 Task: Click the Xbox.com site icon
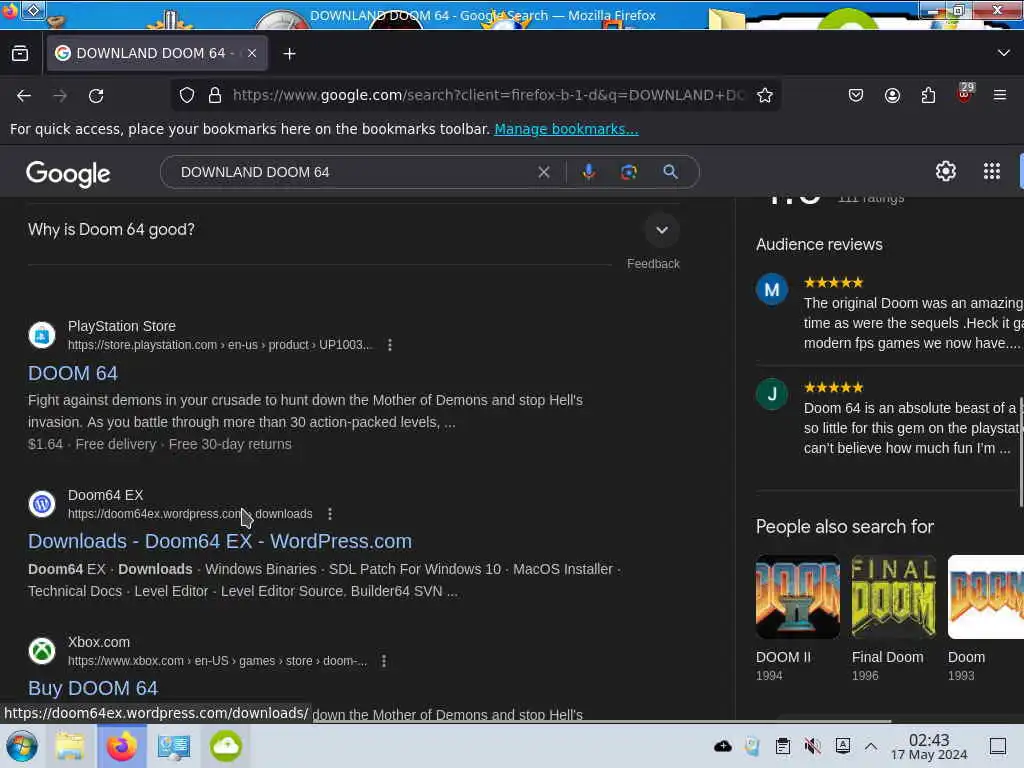[42, 651]
